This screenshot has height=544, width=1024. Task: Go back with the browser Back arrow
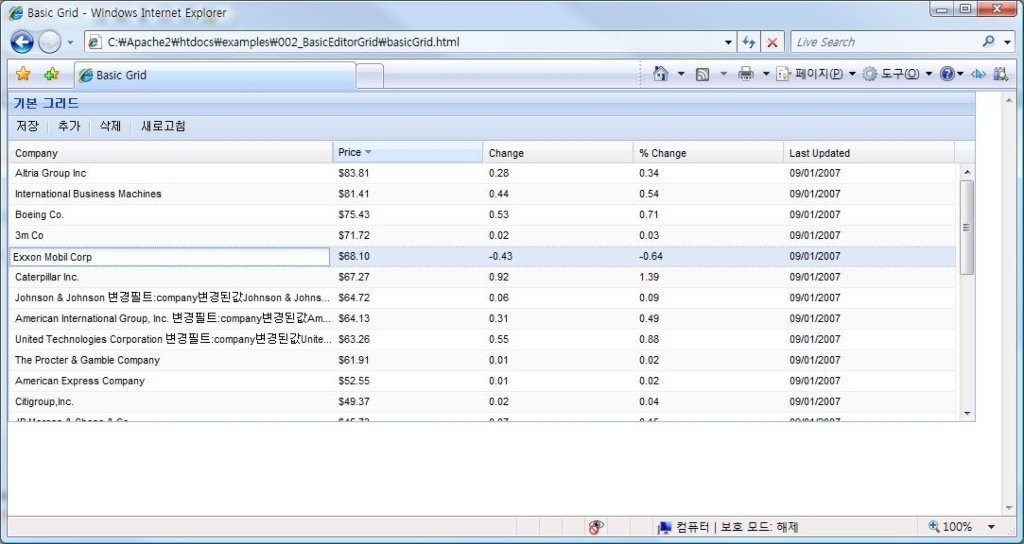(22, 42)
